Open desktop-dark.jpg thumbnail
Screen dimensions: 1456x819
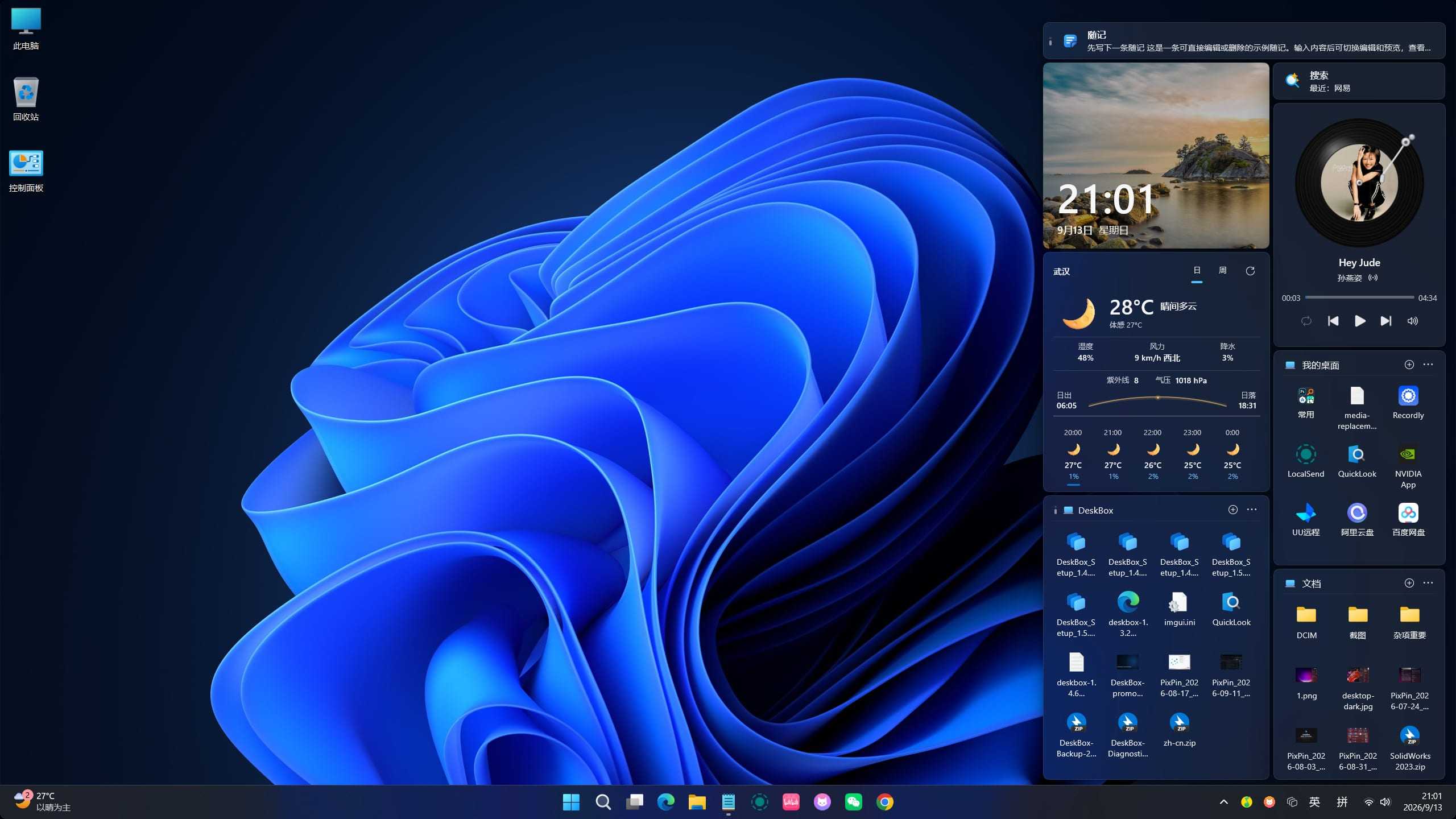1358,688
